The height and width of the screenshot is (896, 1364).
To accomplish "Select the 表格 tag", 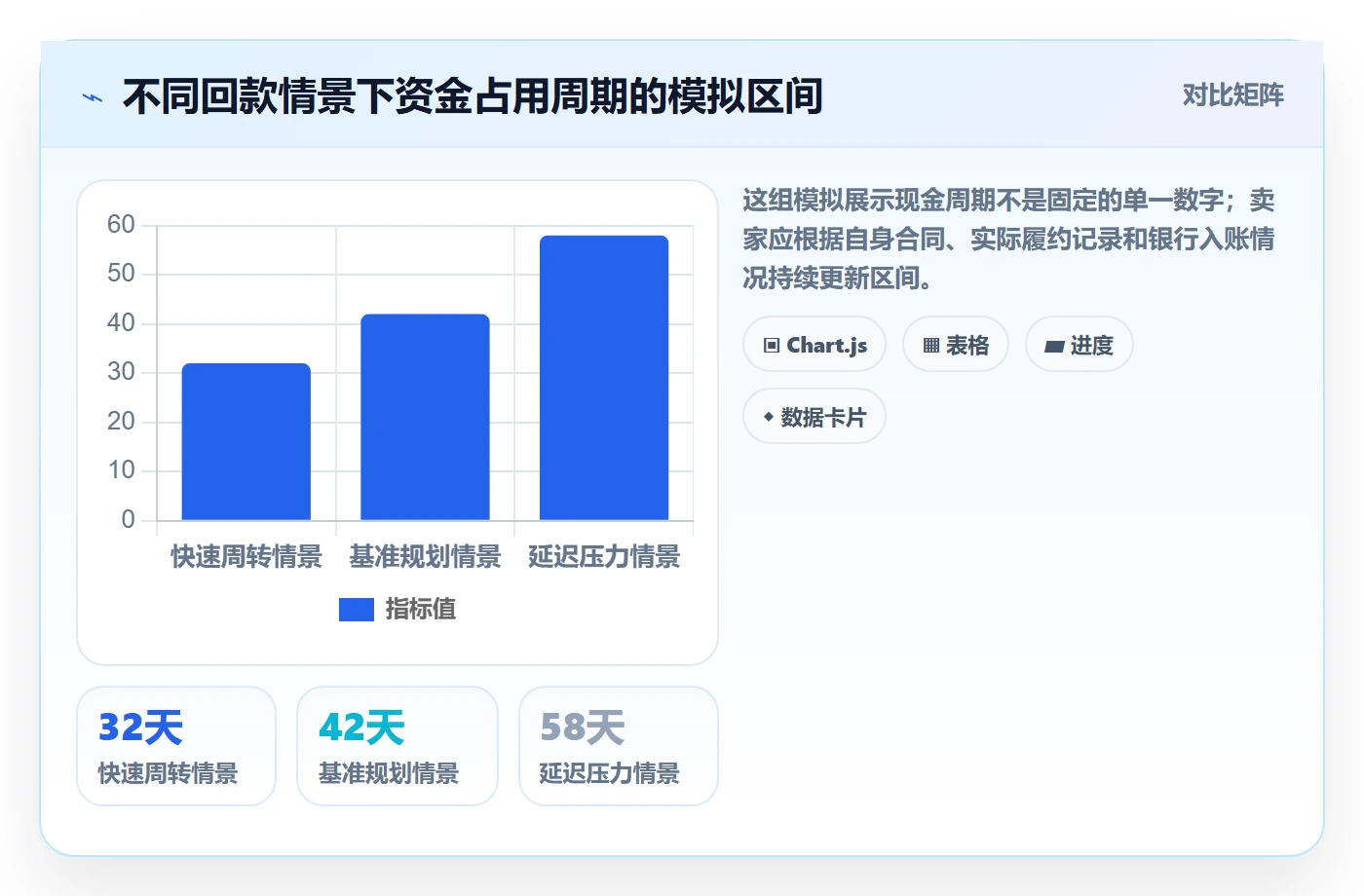I will coord(956,344).
